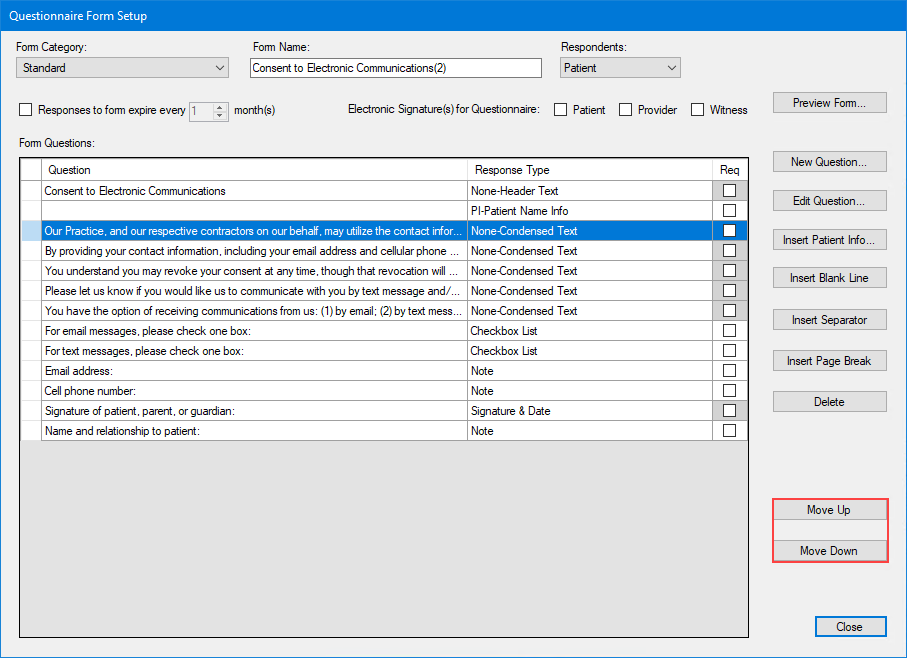
Task: Mark the Email address question as required
Action: [x=729, y=370]
